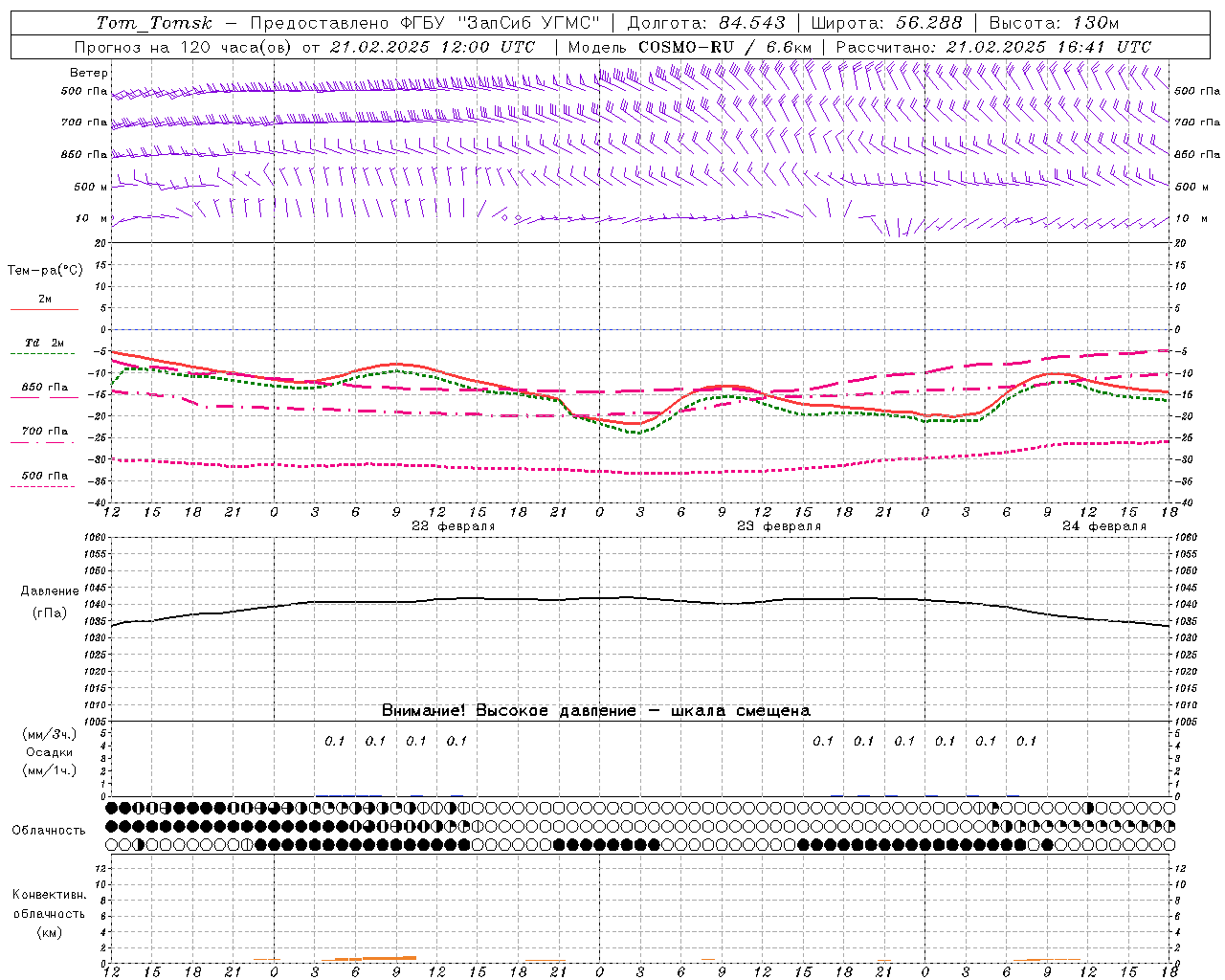This screenshot has height=980, width=1225.
Task: Click the 500 гПа temperature legend entry
Action: (x=44, y=476)
